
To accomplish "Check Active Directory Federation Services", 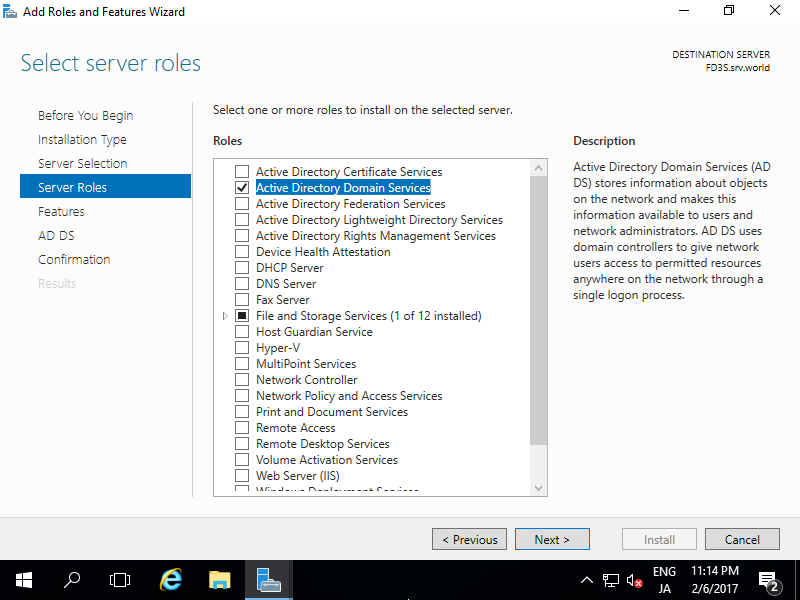I will pyautogui.click(x=242, y=204).
